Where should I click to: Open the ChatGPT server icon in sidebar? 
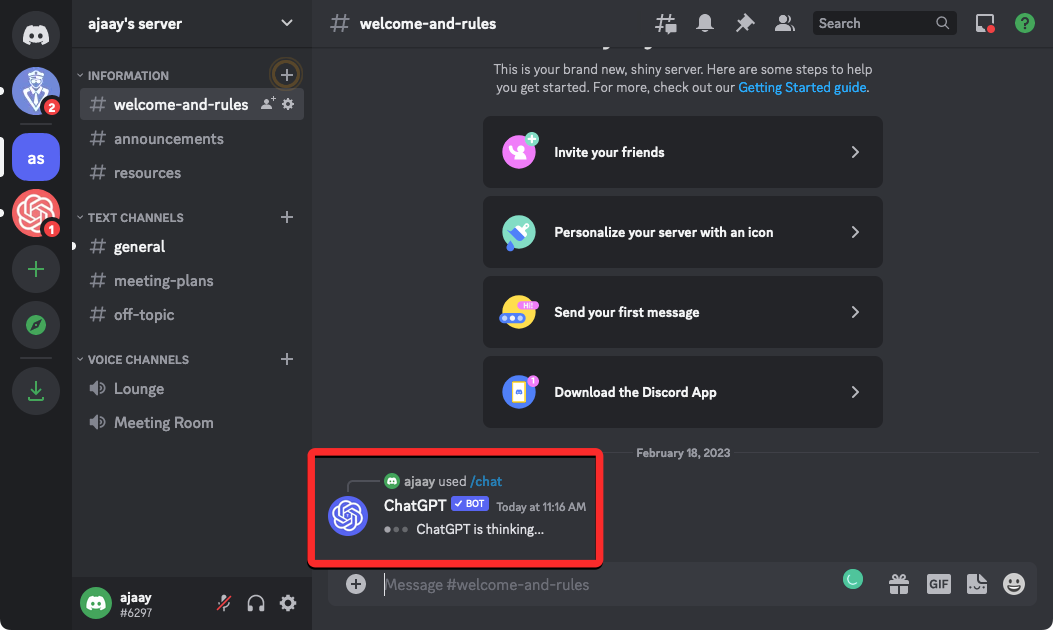coord(36,213)
